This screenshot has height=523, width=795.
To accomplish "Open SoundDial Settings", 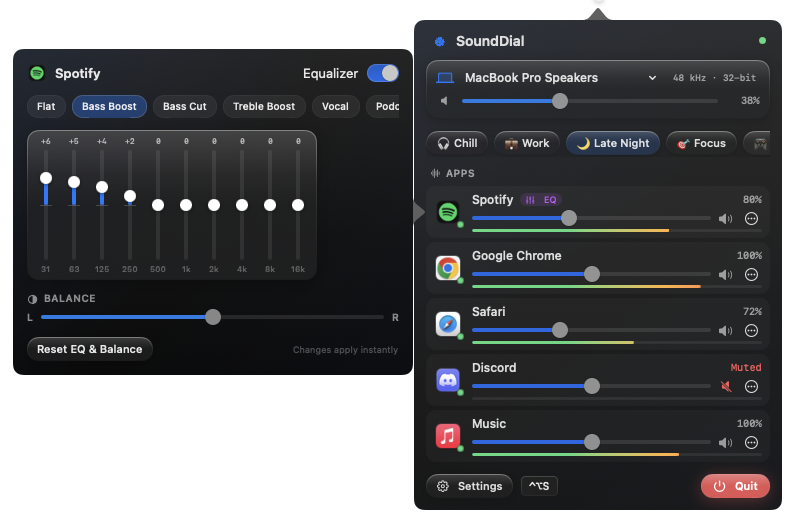I will pyautogui.click(x=469, y=486).
